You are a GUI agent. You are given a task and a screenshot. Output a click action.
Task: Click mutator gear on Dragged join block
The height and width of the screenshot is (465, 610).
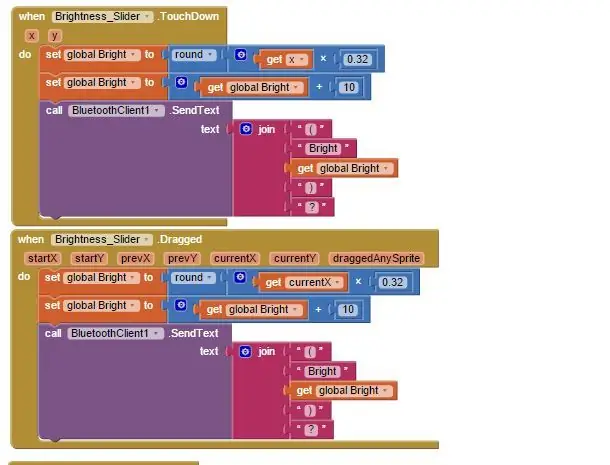tap(245, 351)
